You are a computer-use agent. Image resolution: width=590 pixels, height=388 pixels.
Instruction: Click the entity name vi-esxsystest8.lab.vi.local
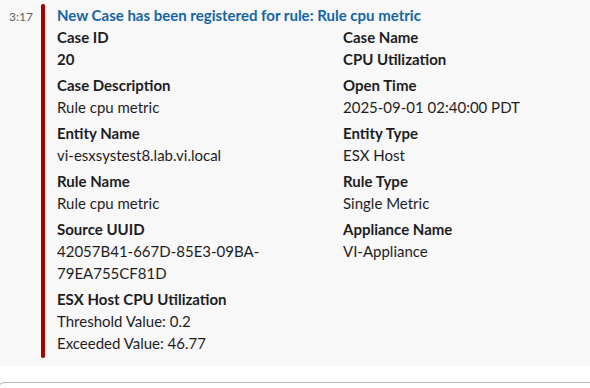click(x=139, y=156)
